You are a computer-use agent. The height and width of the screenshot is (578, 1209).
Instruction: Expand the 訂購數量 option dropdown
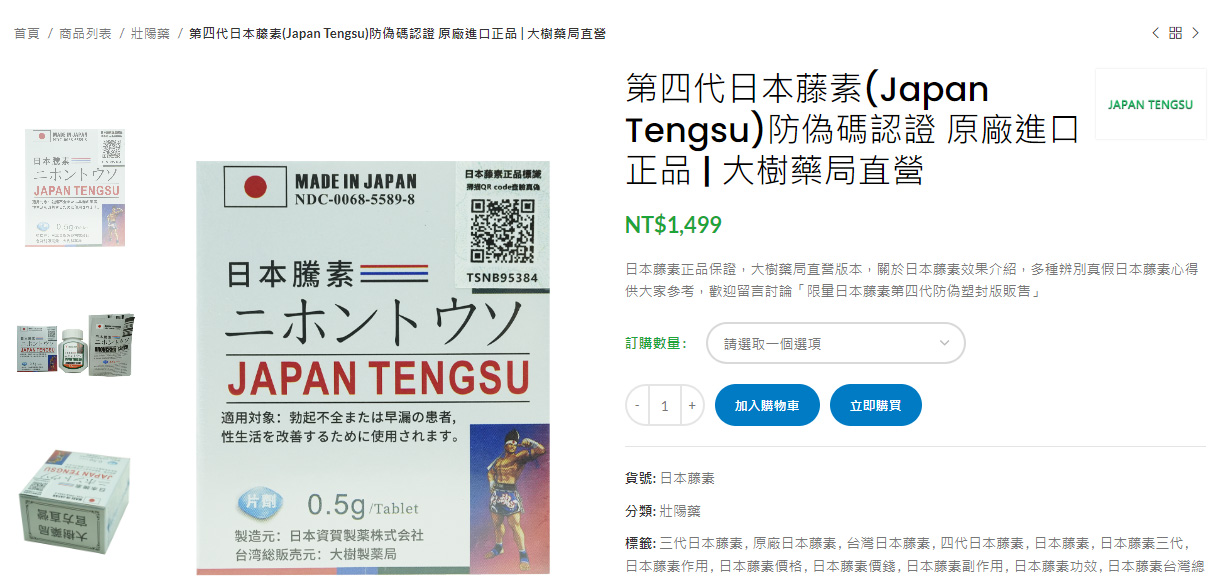coord(836,343)
